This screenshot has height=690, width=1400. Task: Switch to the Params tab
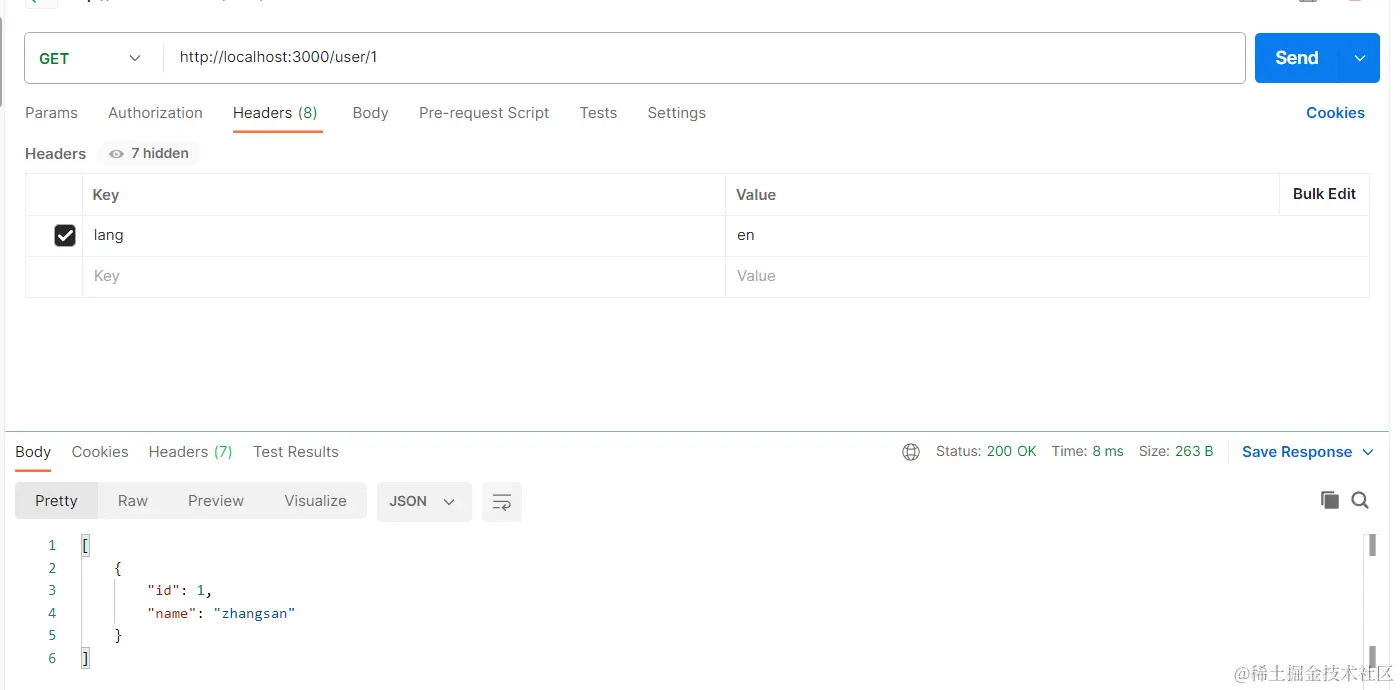[51, 113]
